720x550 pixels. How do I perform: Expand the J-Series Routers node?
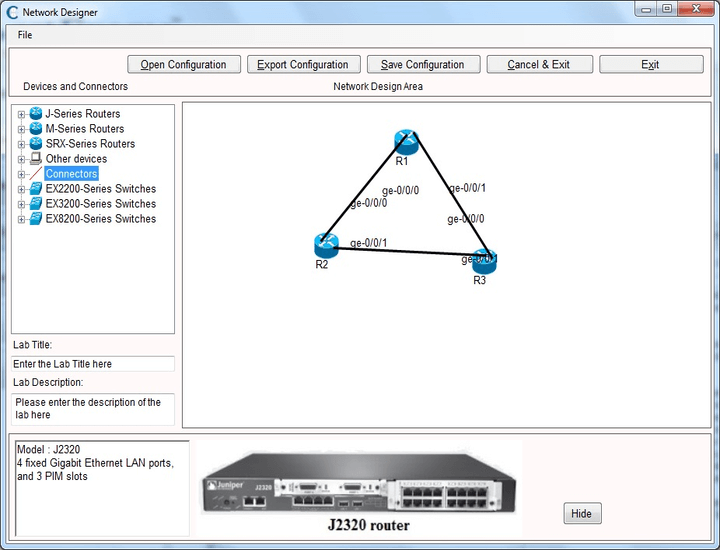pos(21,114)
